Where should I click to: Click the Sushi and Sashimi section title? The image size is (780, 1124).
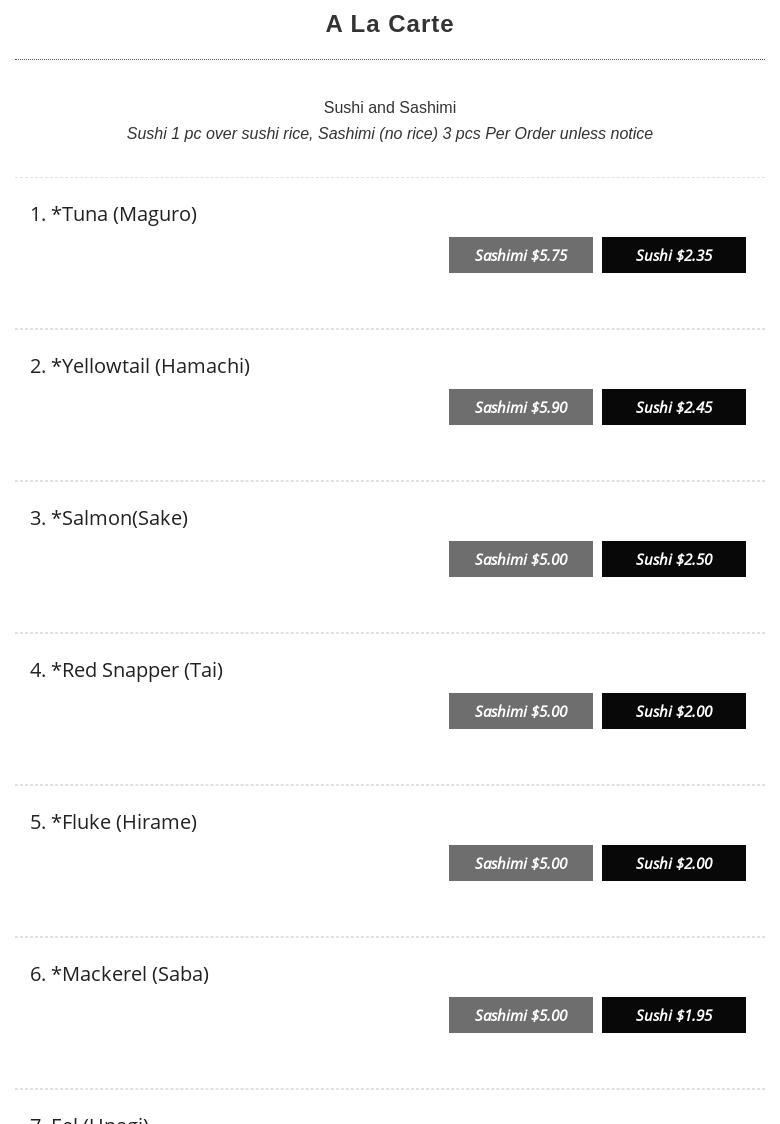coord(390,107)
